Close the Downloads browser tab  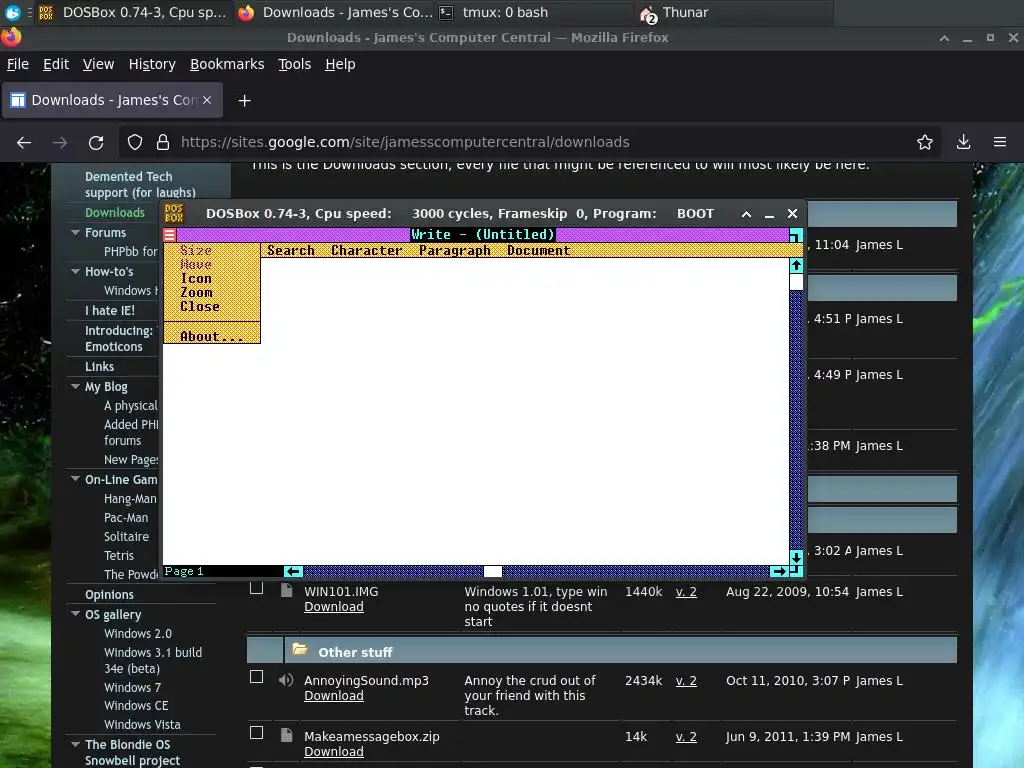click(x=207, y=100)
